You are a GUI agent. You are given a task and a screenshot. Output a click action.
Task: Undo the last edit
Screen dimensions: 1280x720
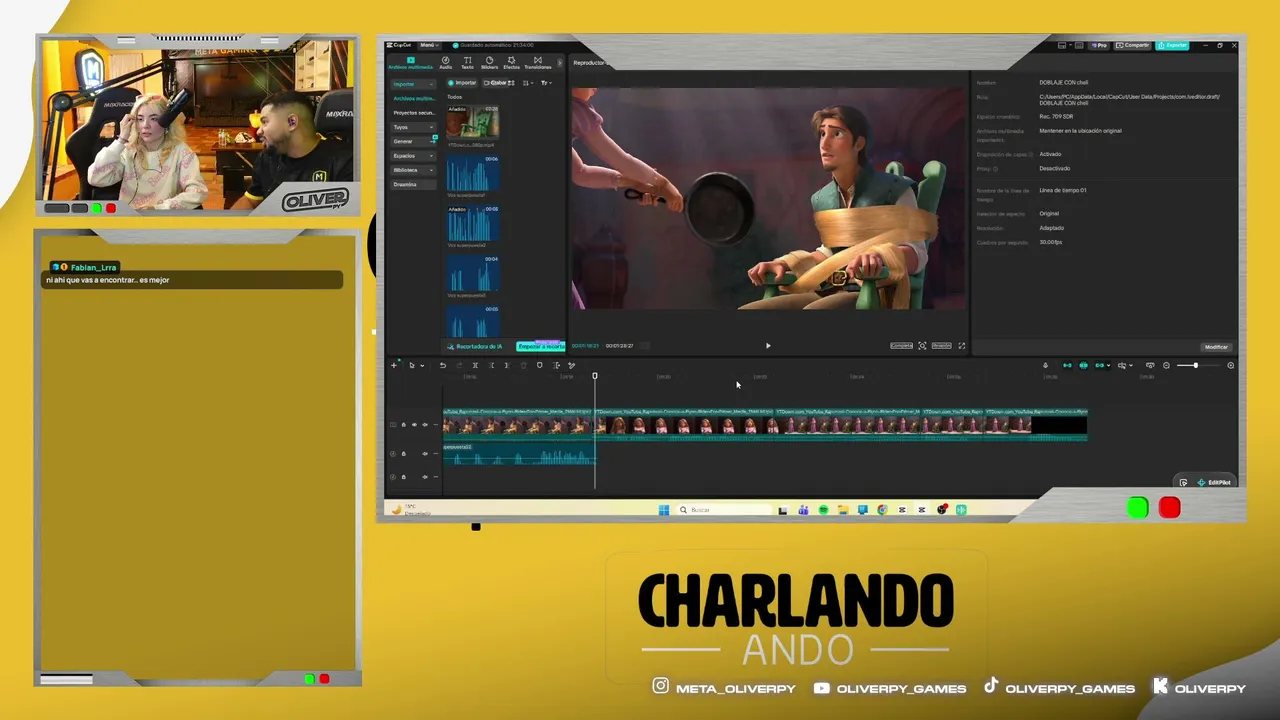pyautogui.click(x=442, y=365)
